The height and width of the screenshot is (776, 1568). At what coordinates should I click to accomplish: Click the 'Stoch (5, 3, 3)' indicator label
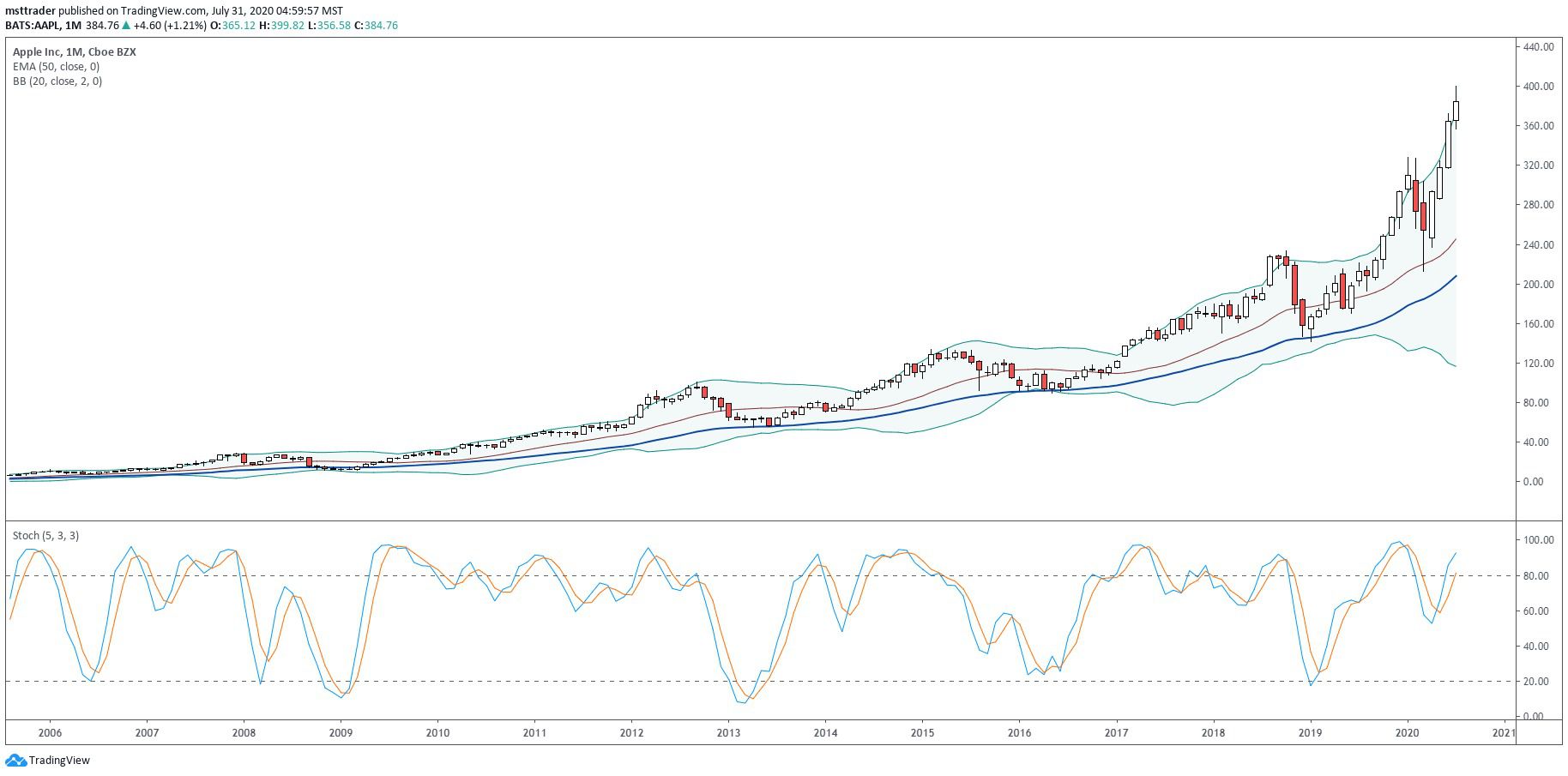coord(45,536)
